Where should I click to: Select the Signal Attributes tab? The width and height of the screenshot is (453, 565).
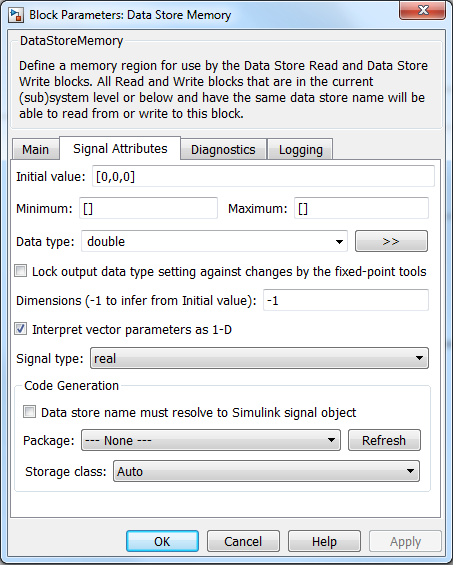[x=120, y=148]
